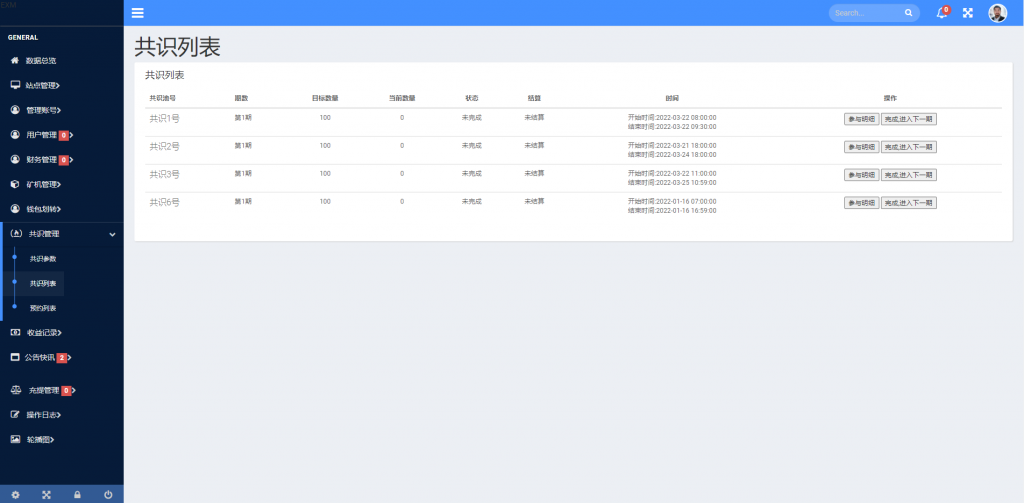Screen dimensions: 1024x503
Task: Click the search magnifier icon
Action: coord(908,13)
